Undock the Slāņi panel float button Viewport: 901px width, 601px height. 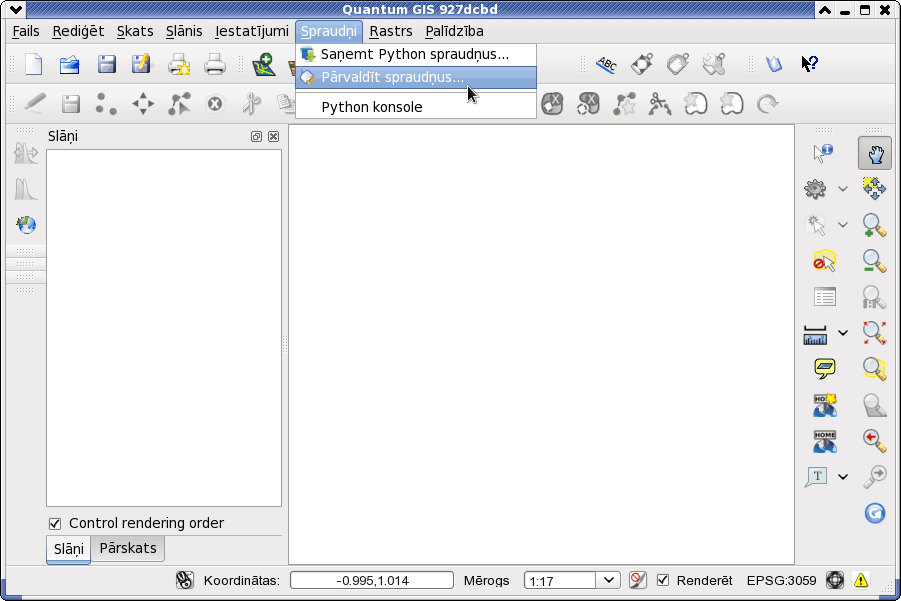click(256, 137)
